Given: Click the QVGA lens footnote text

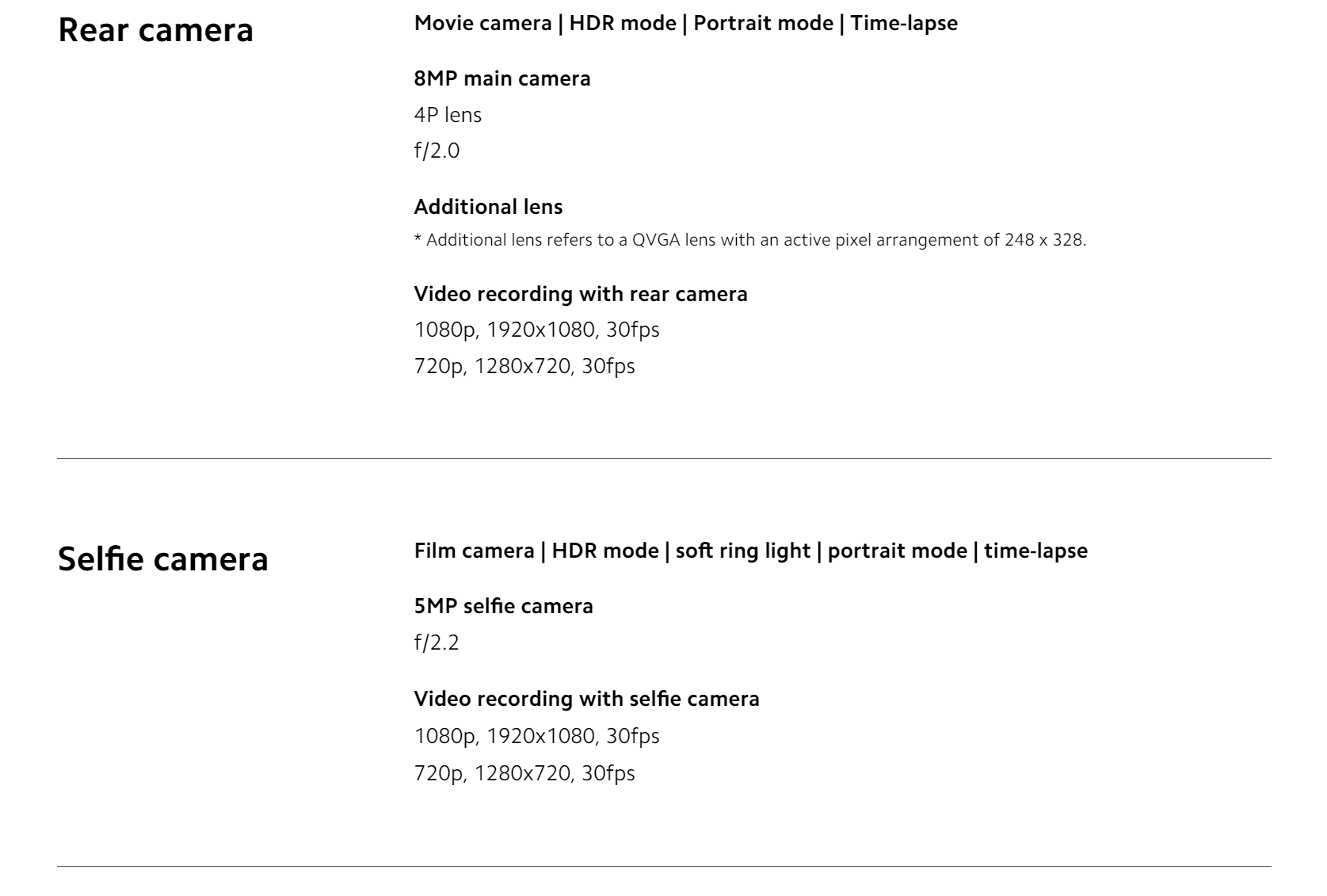Looking at the screenshot, I should pyautogui.click(x=750, y=240).
